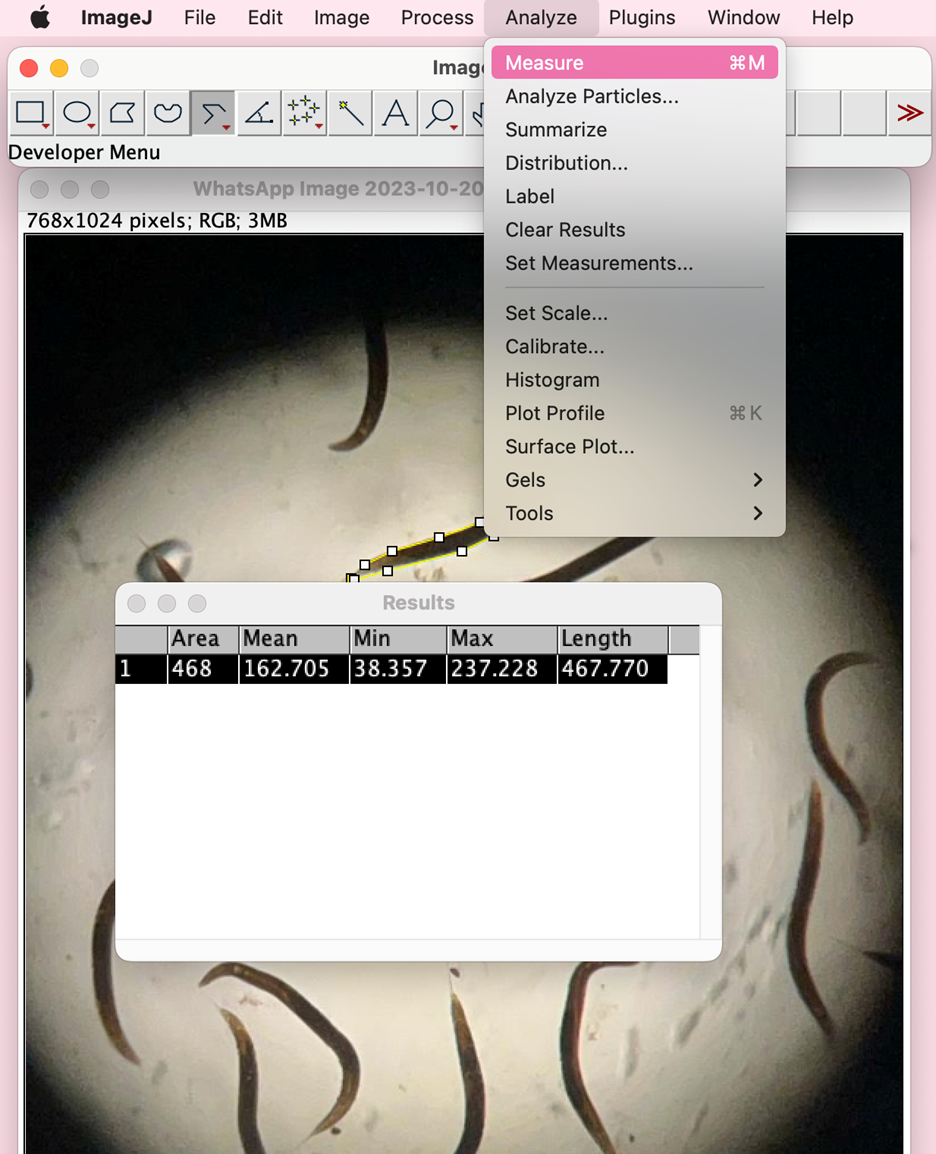The width and height of the screenshot is (936, 1154).
Task: Select the Min value 38.357 cell
Action: [x=398, y=668]
